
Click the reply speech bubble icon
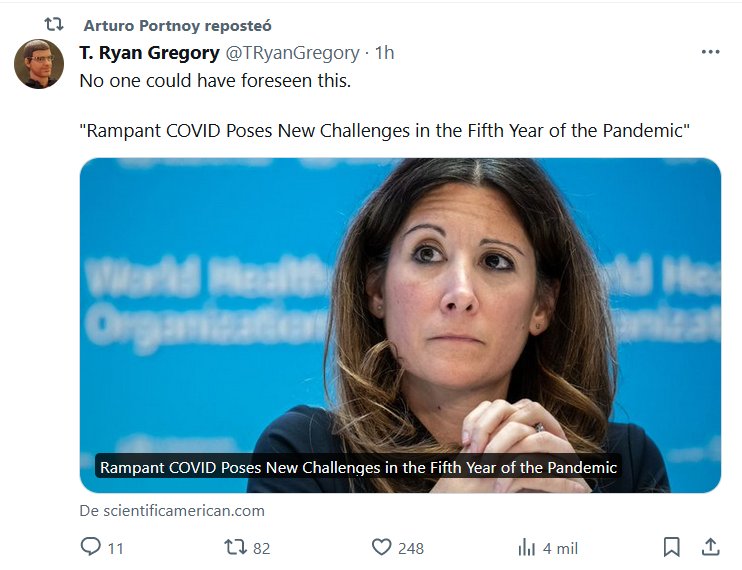91,547
